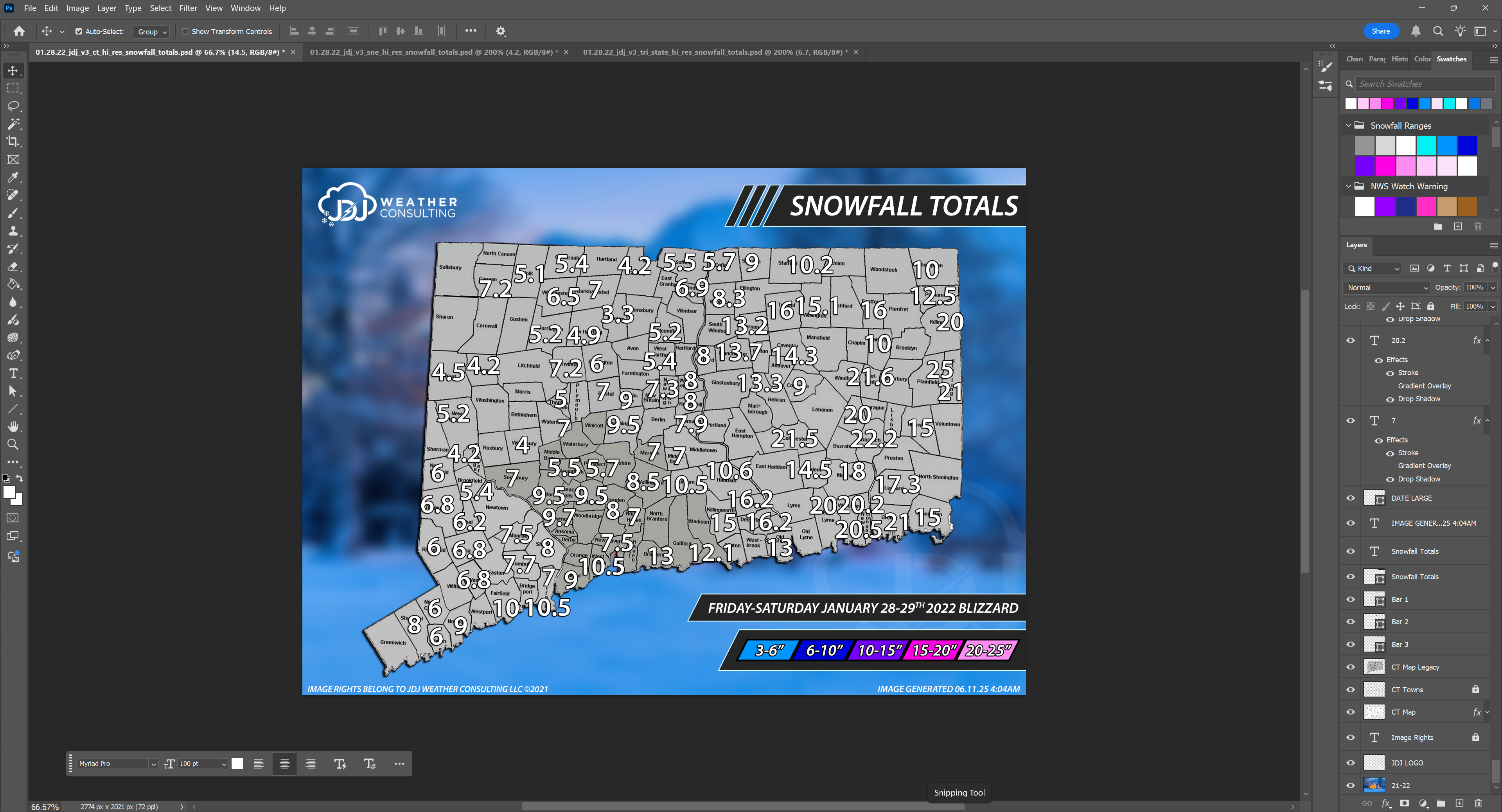1502x812 pixels.
Task: Select the Eraser tool
Action: point(13,266)
